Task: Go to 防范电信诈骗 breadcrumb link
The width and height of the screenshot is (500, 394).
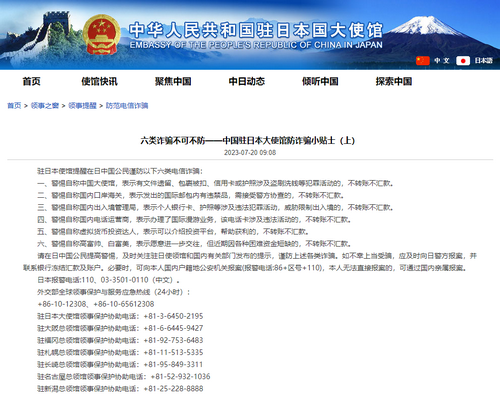Action: coord(127,106)
